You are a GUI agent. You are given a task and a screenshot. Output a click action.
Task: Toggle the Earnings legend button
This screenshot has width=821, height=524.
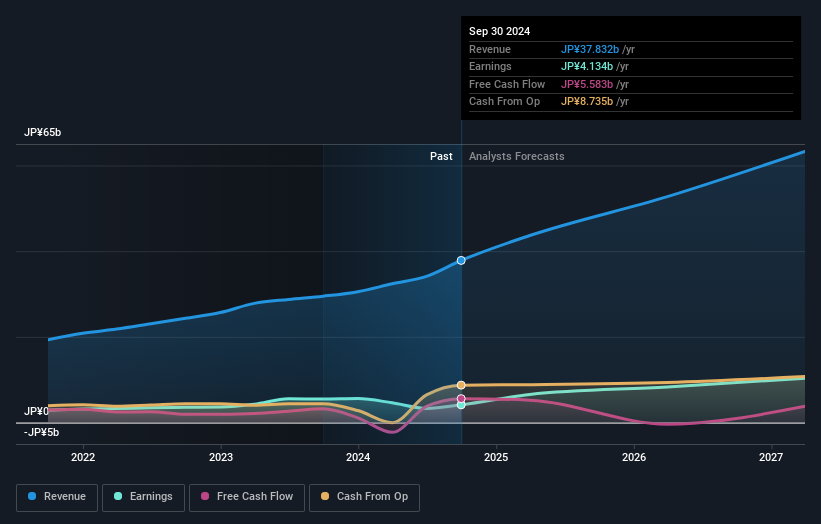click(x=143, y=497)
